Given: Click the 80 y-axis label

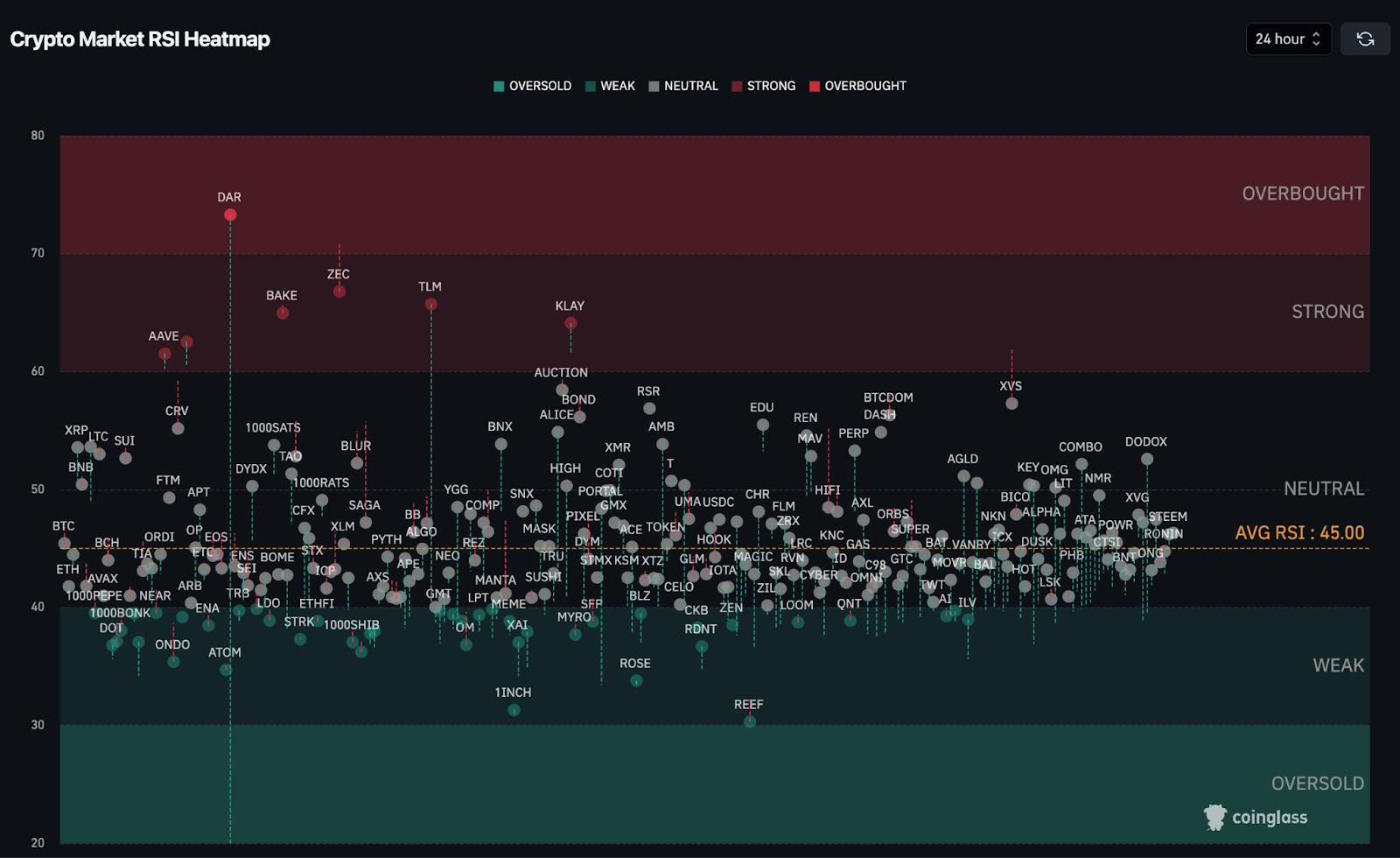Looking at the screenshot, I should [38, 136].
